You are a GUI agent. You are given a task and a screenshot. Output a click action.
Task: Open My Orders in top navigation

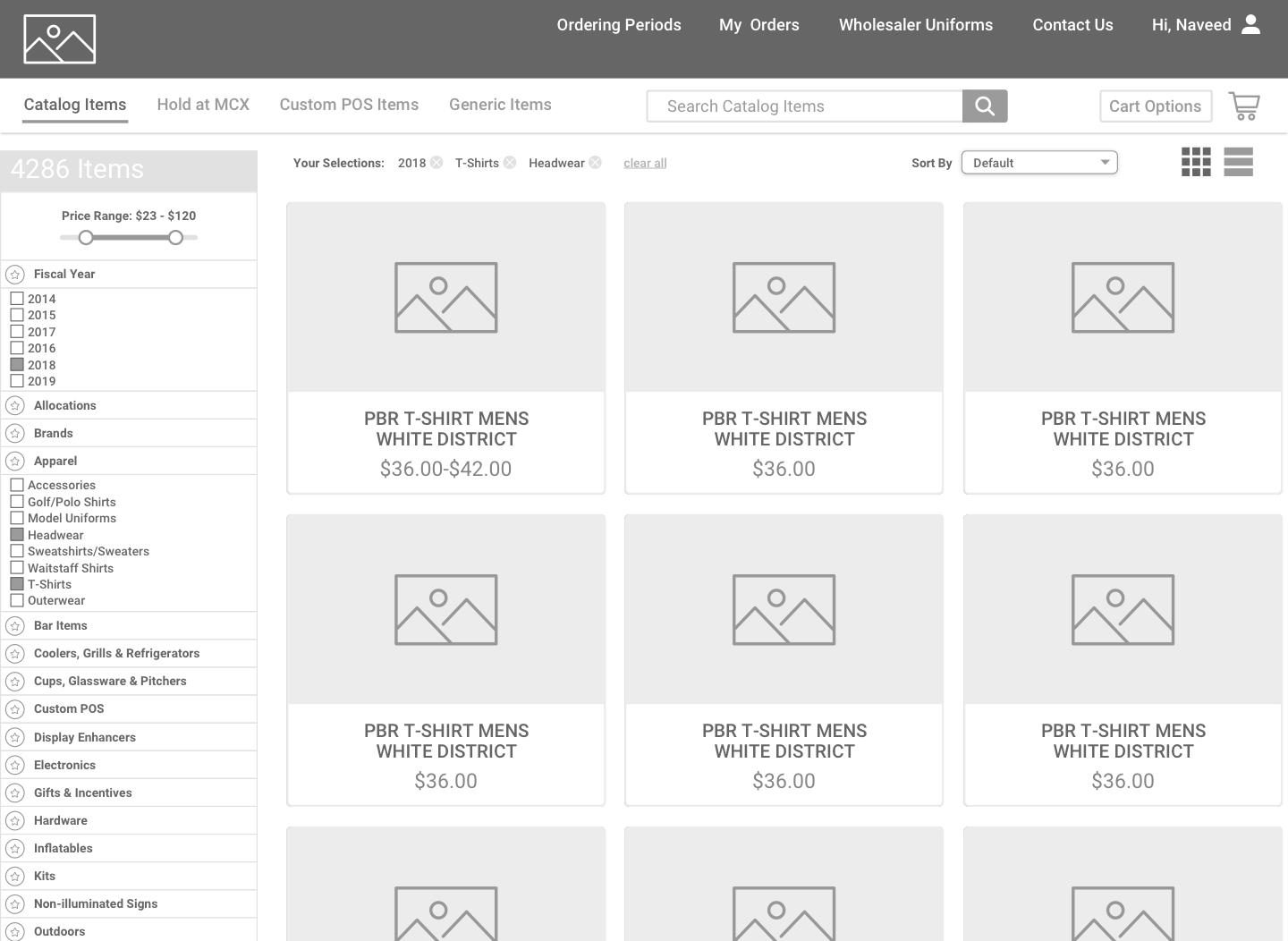pos(759,25)
